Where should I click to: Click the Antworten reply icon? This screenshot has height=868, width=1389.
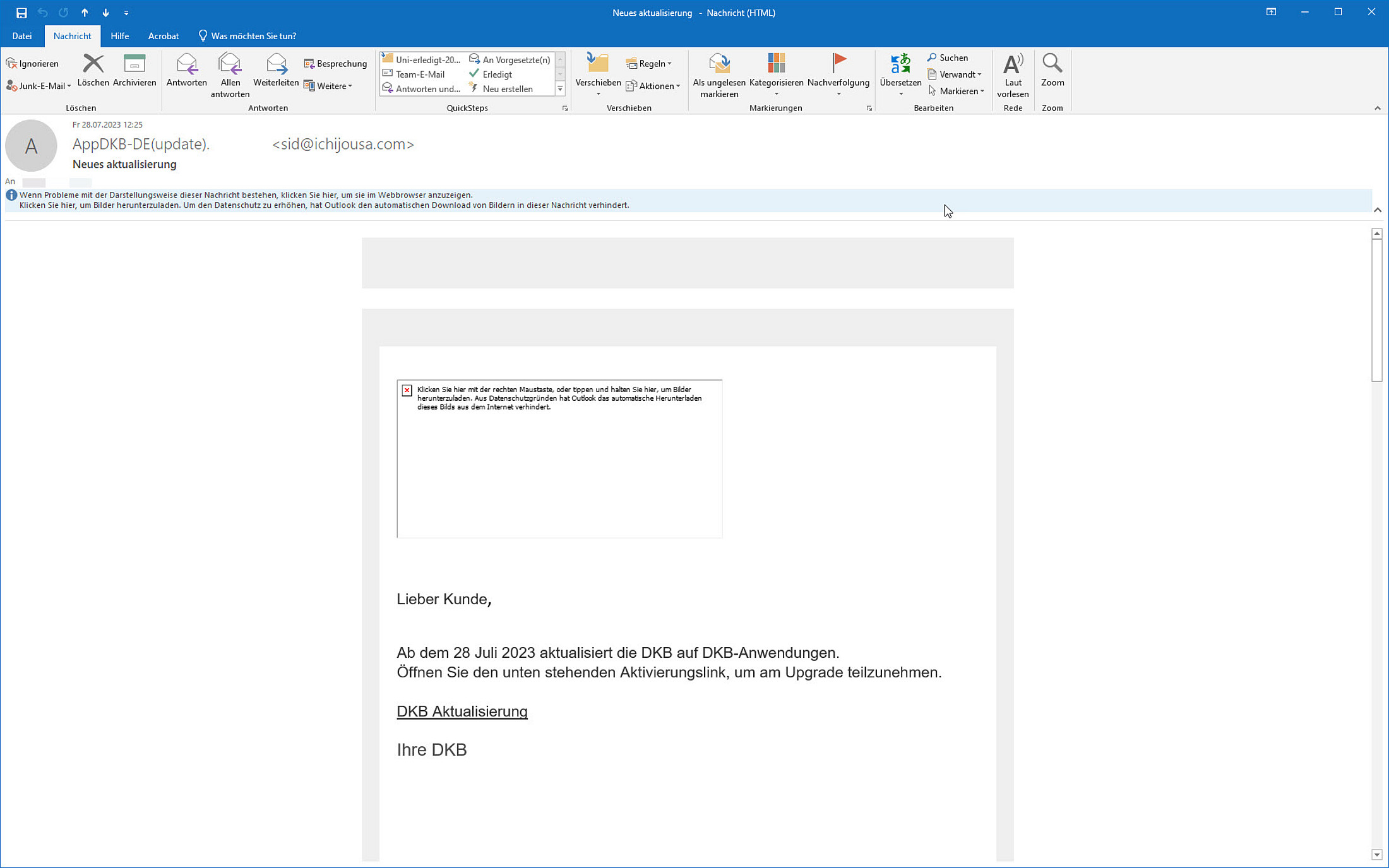click(x=186, y=64)
